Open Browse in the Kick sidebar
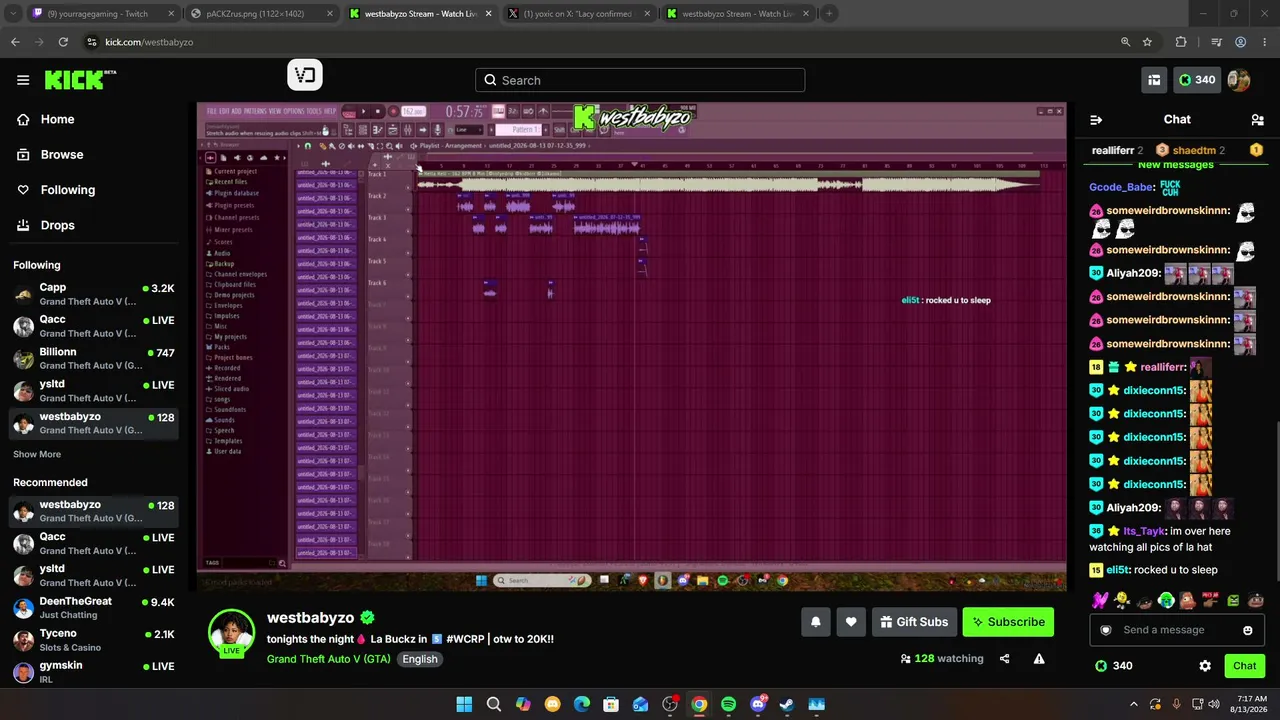This screenshot has height=720, width=1280. coord(61,155)
